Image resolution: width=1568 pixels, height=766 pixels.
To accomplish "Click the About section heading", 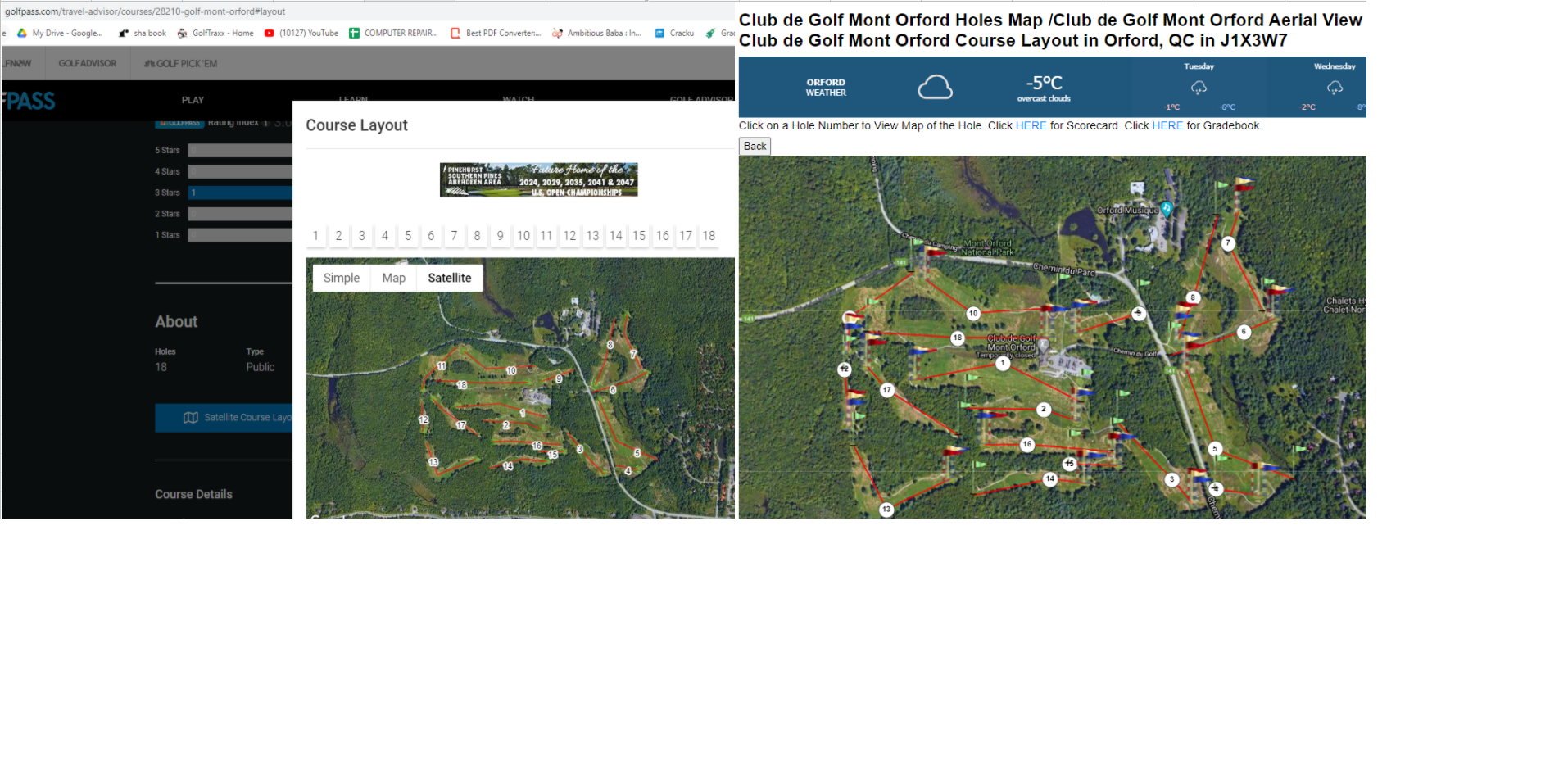I will 176,322.
